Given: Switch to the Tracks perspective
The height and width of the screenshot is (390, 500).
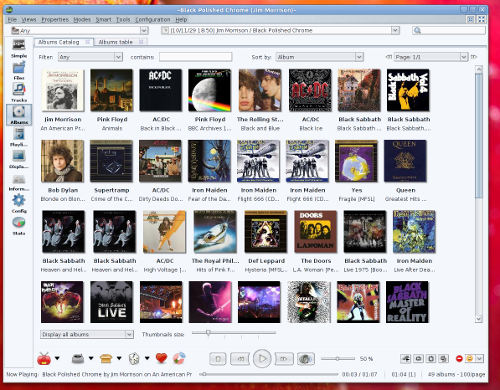Looking at the screenshot, I should coord(19,93).
